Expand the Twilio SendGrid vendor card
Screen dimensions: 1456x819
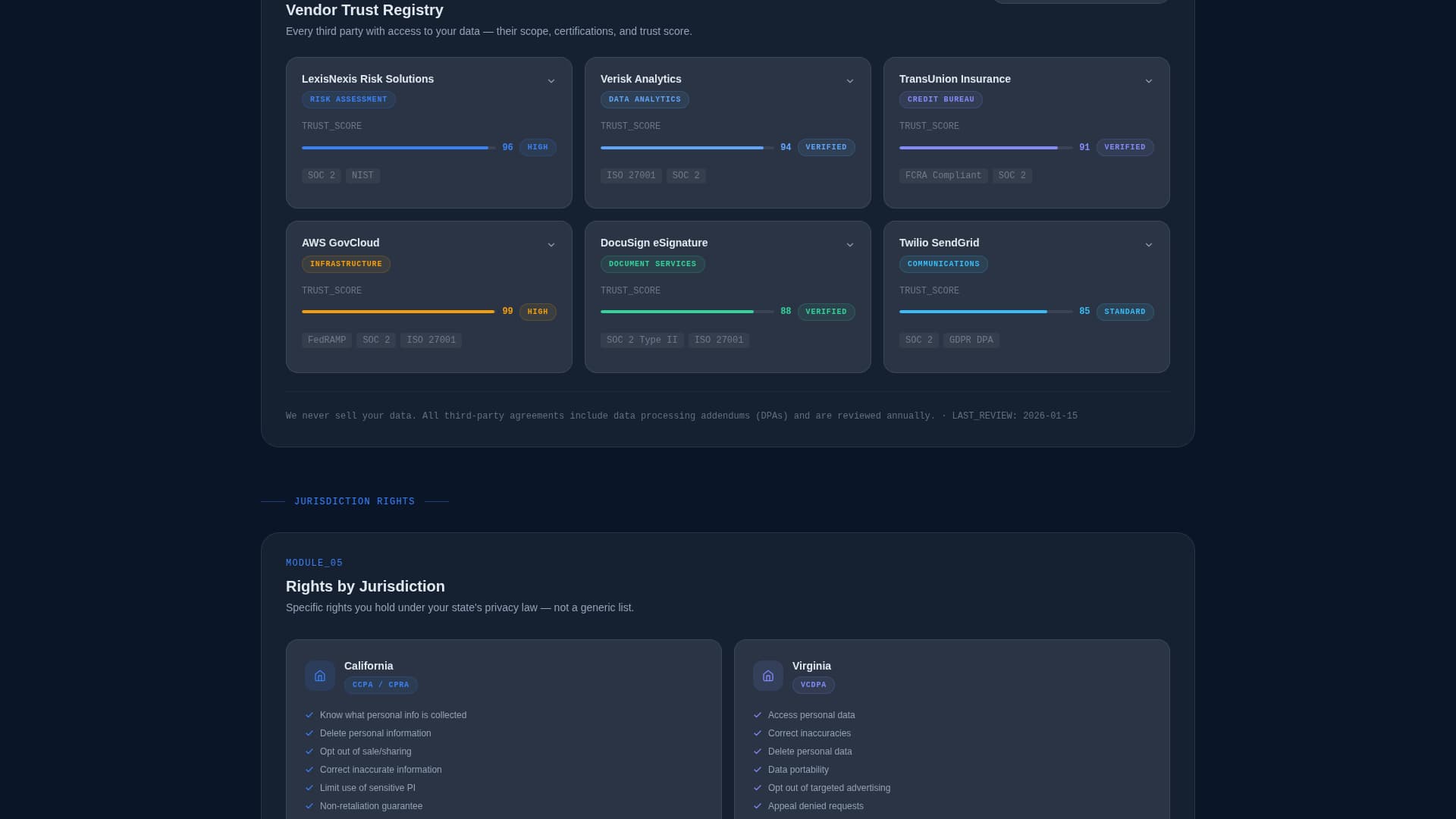tap(1149, 244)
